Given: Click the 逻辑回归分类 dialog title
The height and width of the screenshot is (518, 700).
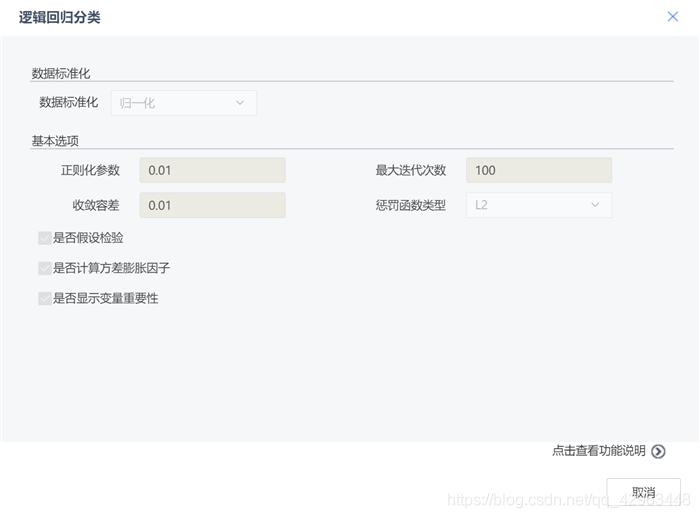Looking at the screenshot, I should [60, 17].
